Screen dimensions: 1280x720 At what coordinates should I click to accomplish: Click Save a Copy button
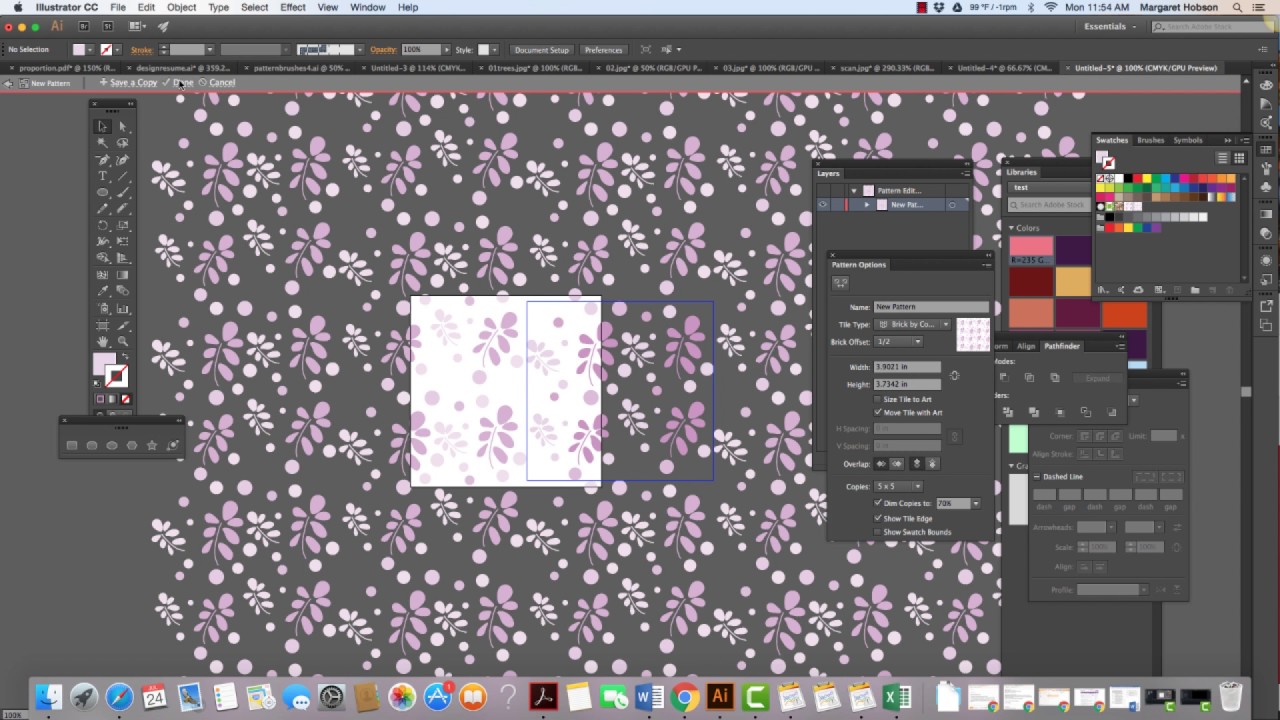[x=128, y=83]
